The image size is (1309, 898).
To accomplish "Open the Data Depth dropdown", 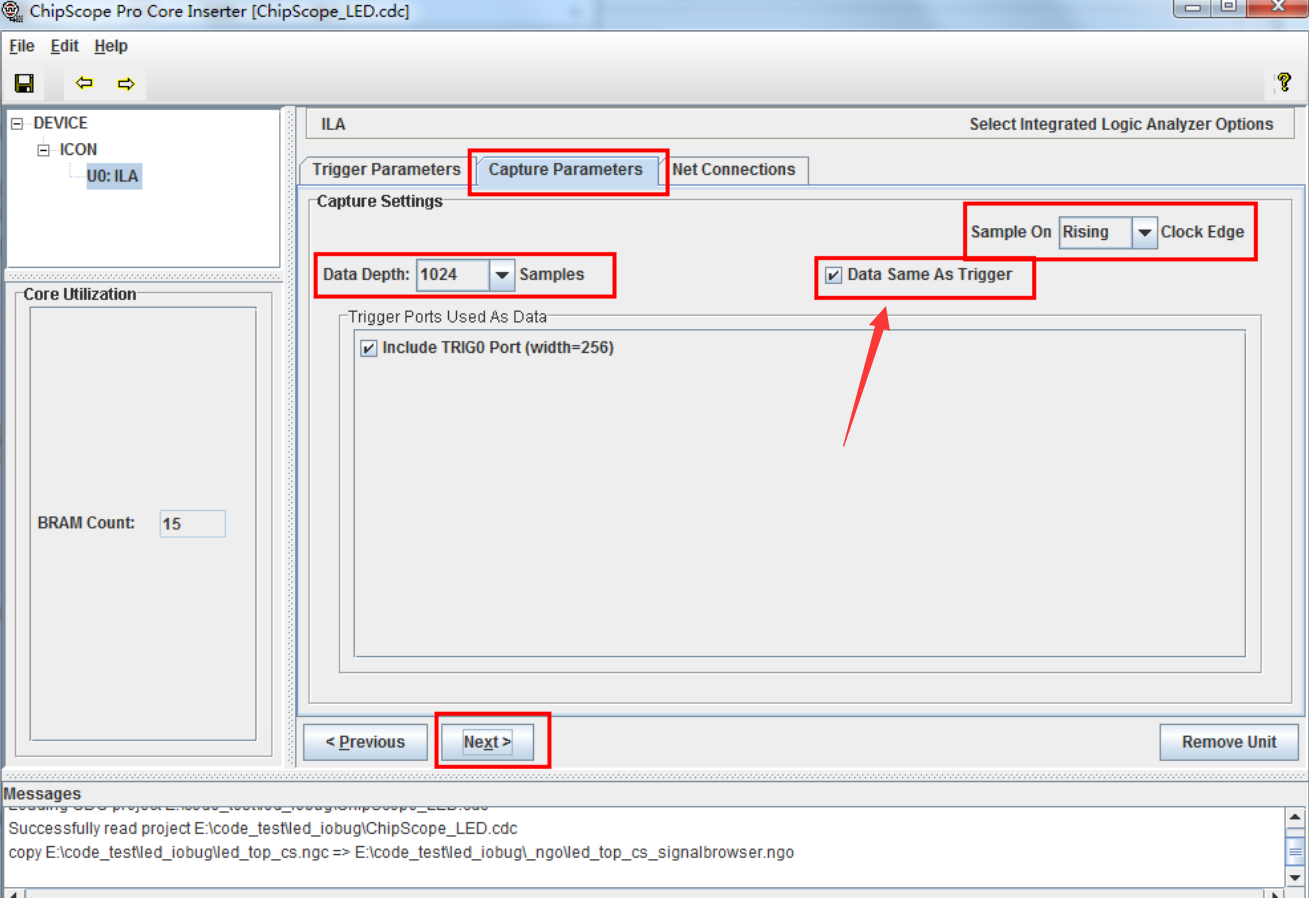I will [502, 274].
